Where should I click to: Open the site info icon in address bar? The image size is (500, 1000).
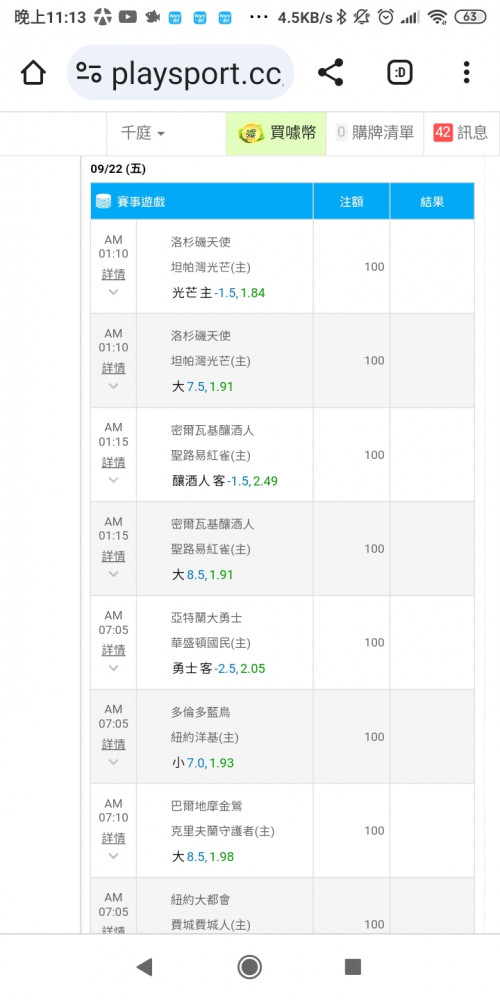point(89,73)
